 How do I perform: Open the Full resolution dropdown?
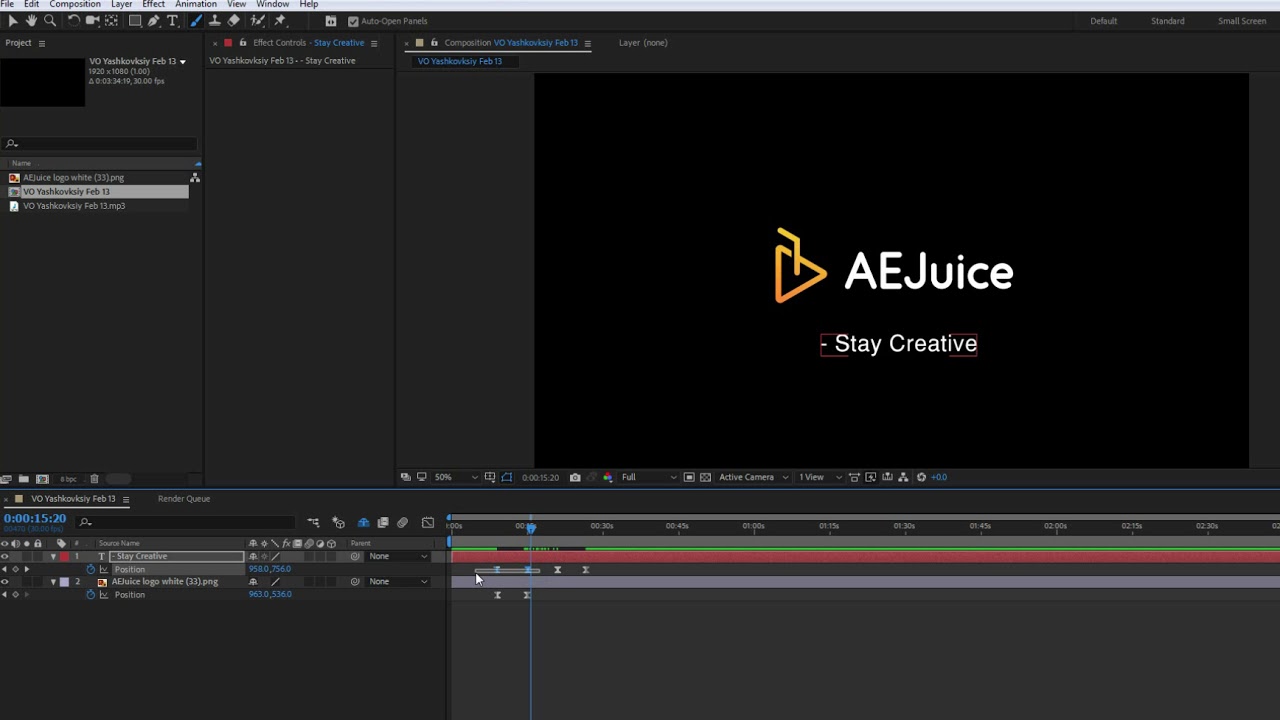(x=648, y=477)
